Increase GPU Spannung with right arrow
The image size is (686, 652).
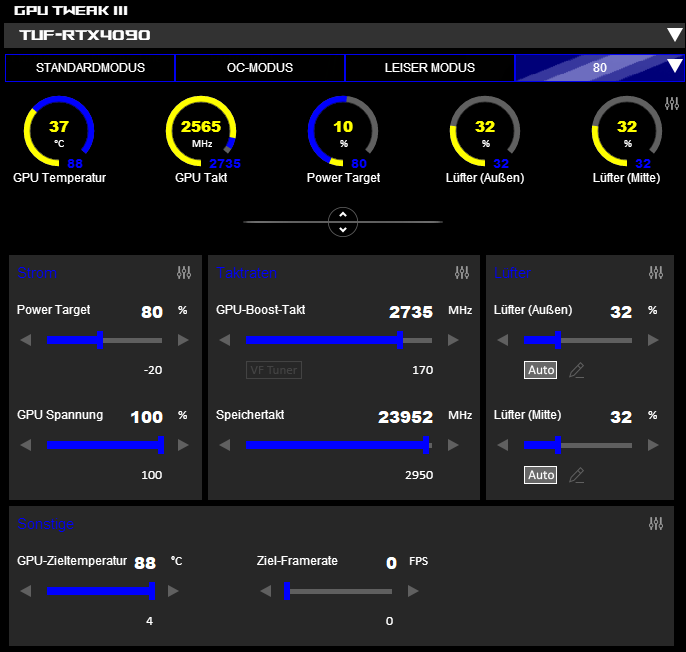(183, 445)
